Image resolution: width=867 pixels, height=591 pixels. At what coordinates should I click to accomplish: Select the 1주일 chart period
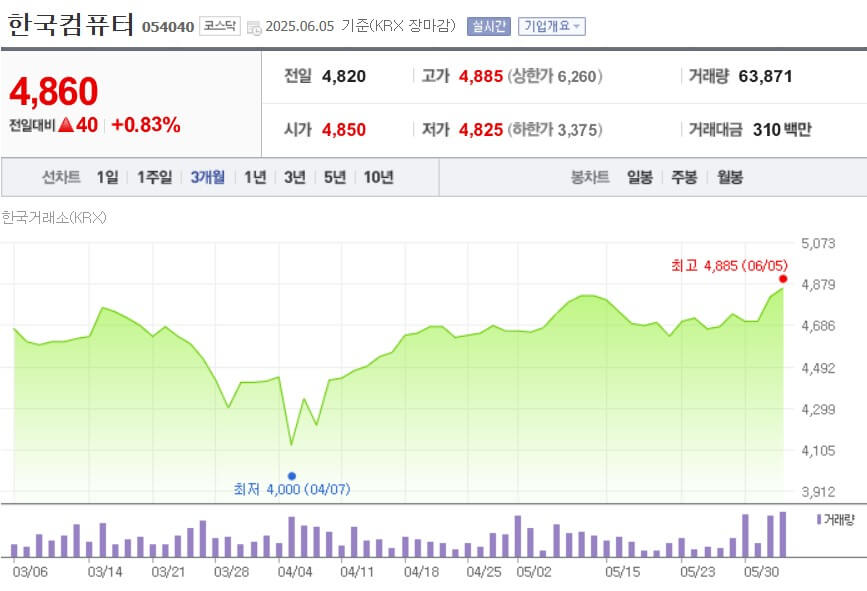(x=153, y=177)
